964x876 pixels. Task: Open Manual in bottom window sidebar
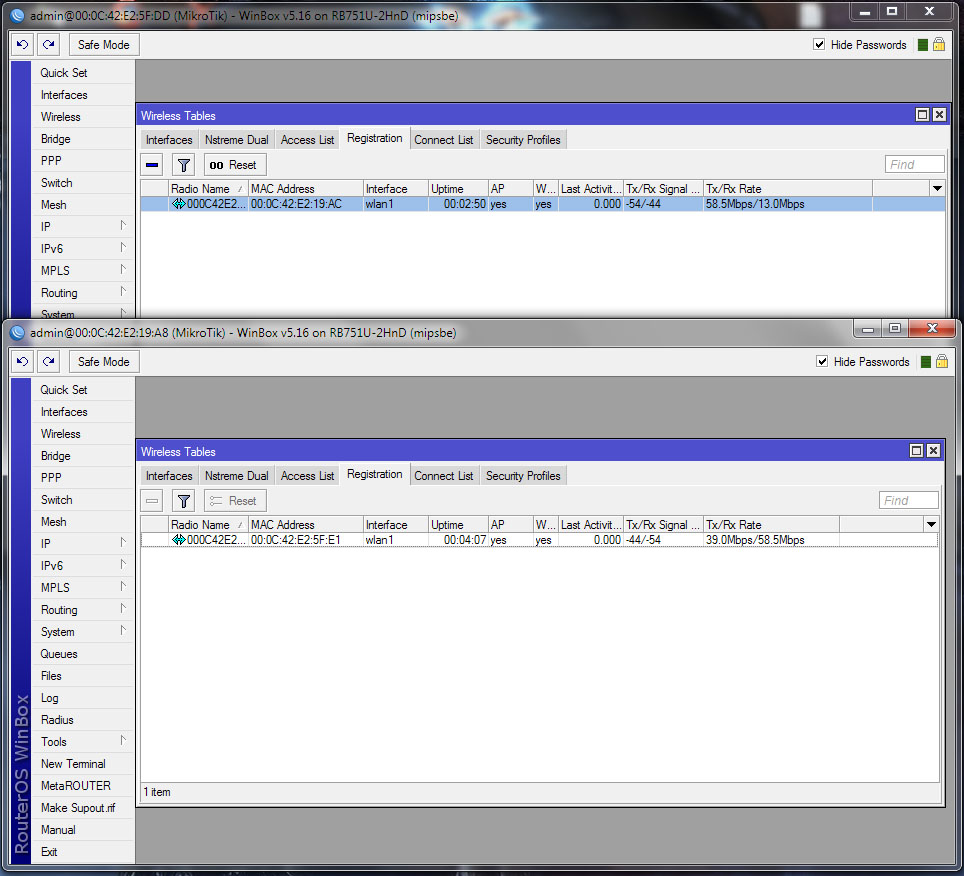tap(58, 829)
